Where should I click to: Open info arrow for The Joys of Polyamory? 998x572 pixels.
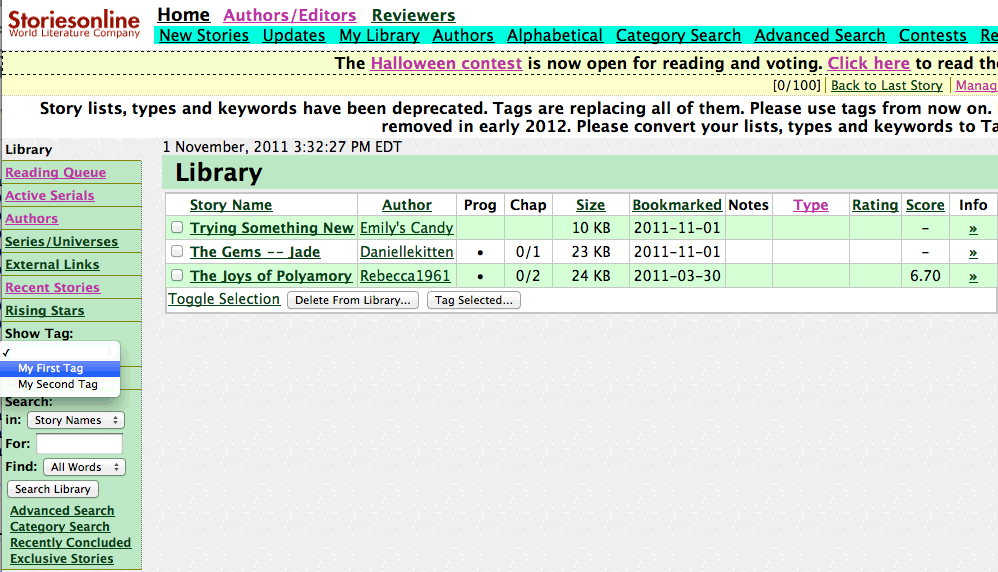973,277
